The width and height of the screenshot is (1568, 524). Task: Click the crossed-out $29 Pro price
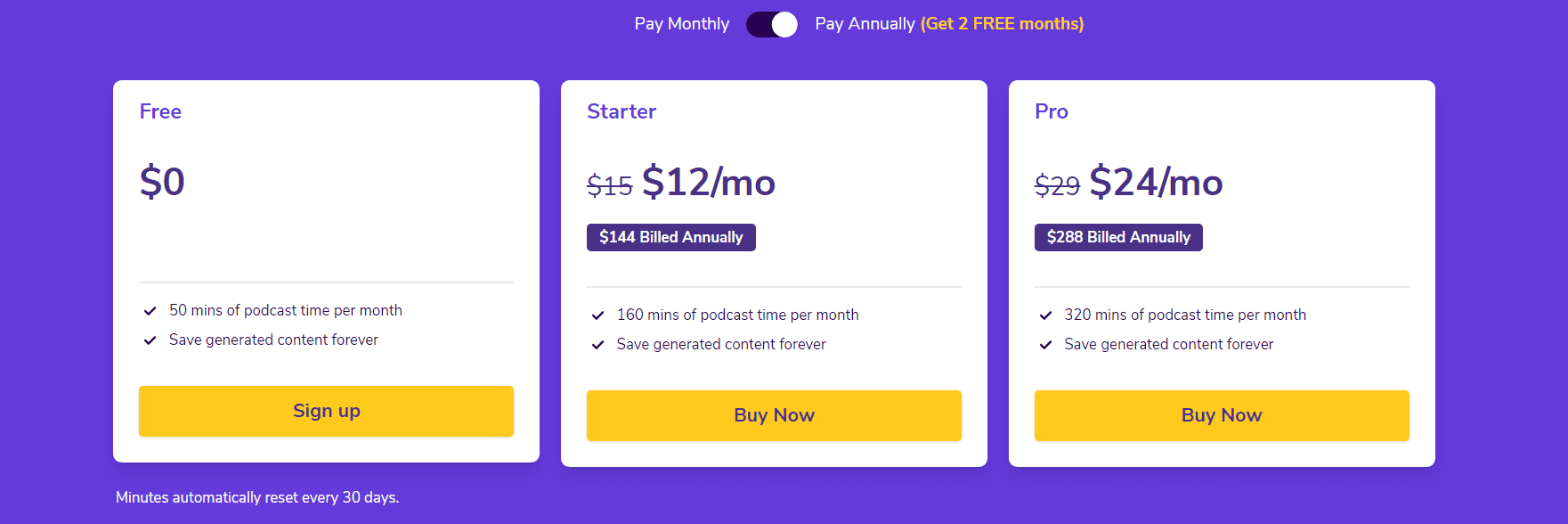[1057, 185]
